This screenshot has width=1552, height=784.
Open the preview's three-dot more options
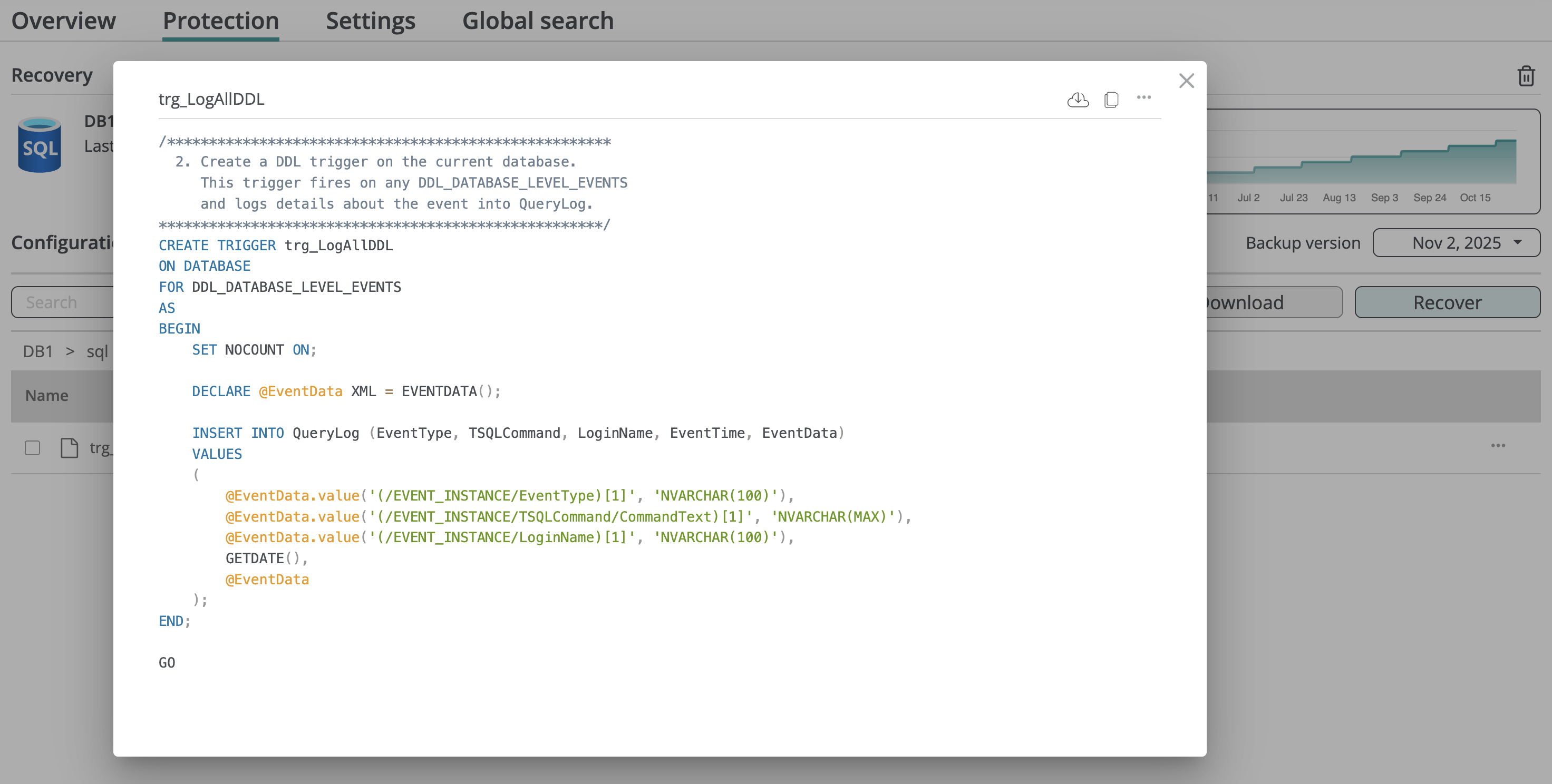tap(1143, 97)
